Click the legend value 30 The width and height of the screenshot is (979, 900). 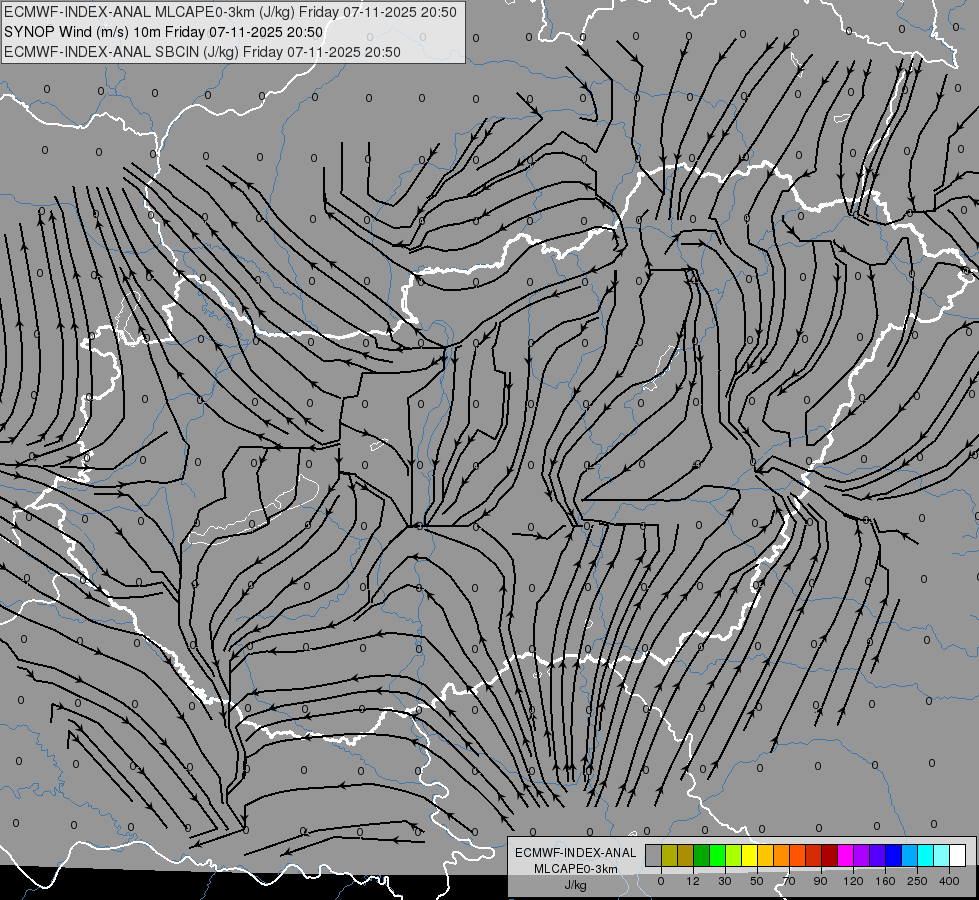(725, 881)
